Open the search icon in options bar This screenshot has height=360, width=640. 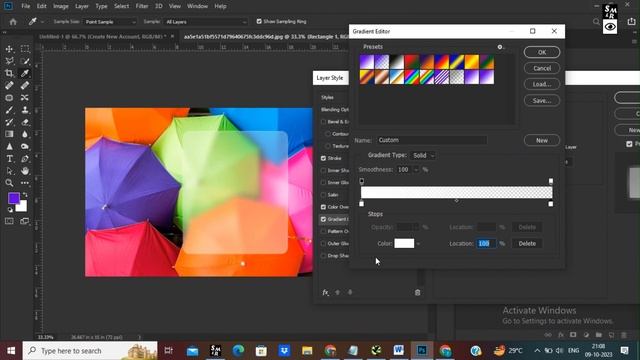(596, 22)
